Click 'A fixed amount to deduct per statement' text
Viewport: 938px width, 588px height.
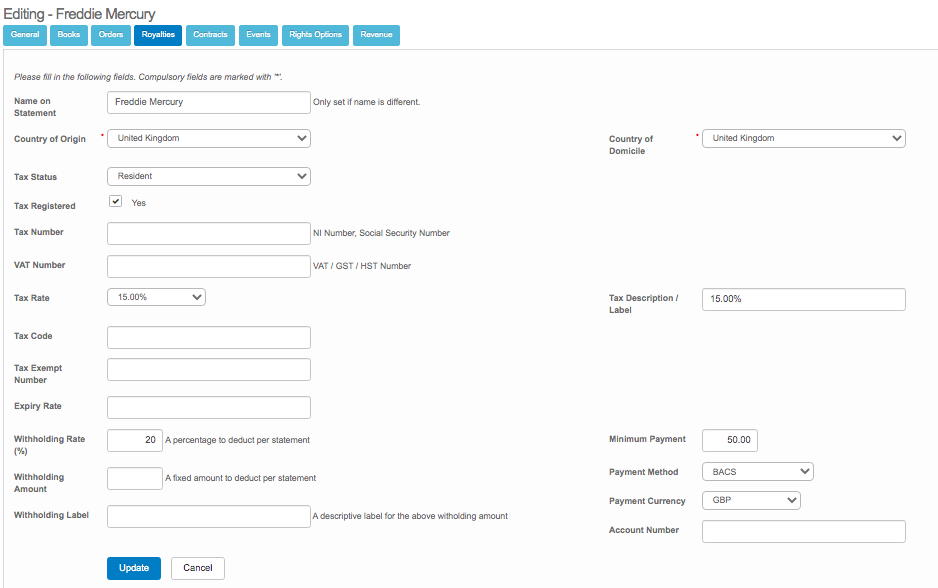tap(240, 479)
